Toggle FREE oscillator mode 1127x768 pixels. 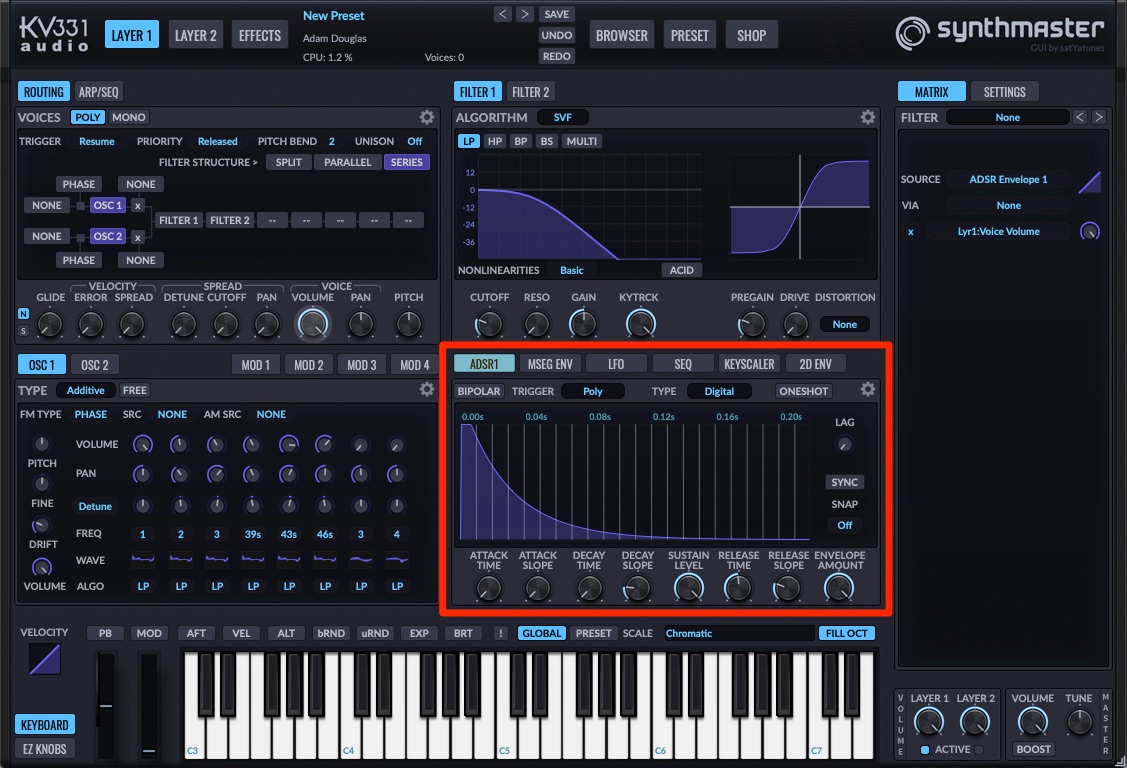pos(134,390)
